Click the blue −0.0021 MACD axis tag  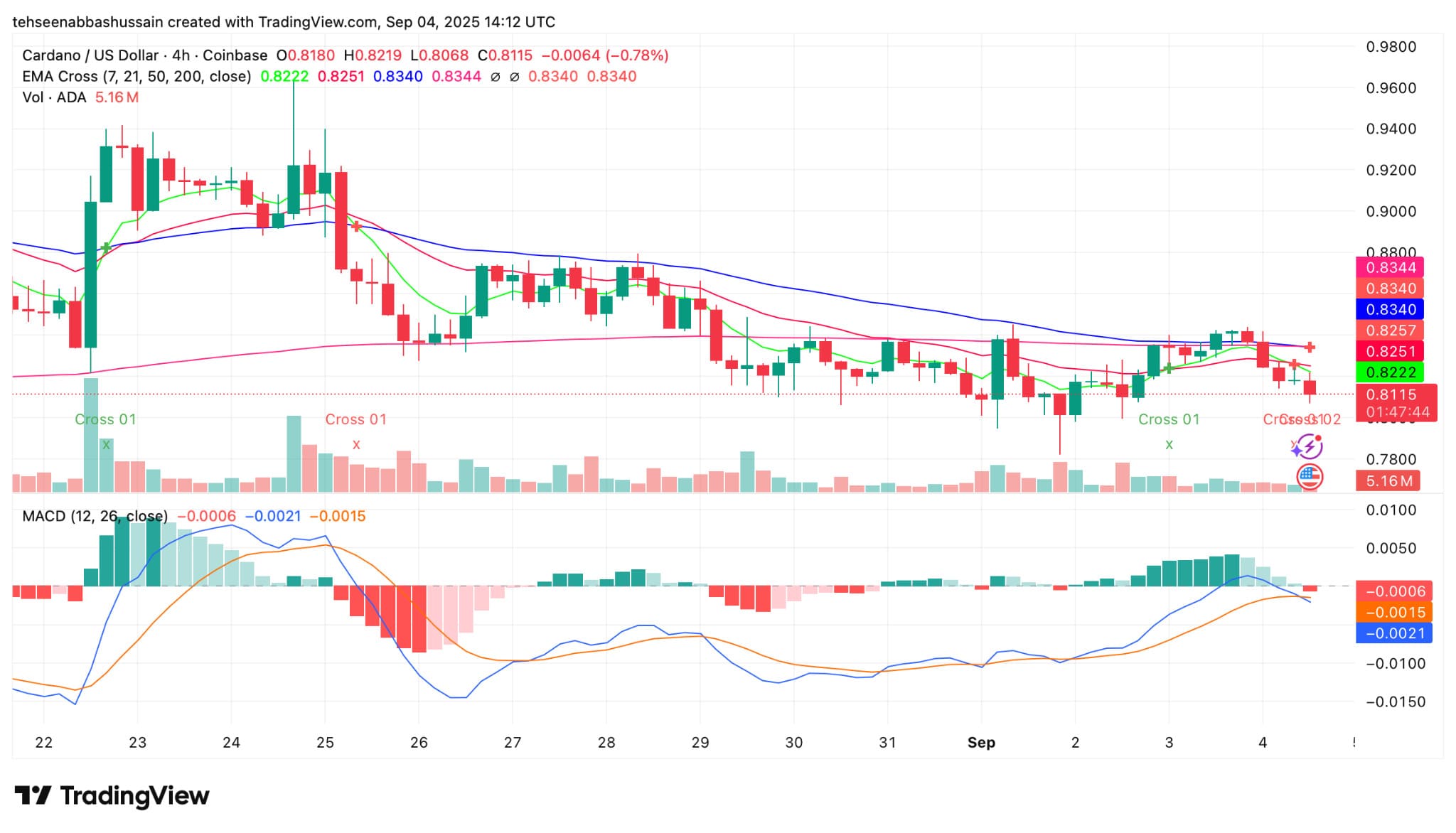pyautogui.click(x=1394, y=633)
